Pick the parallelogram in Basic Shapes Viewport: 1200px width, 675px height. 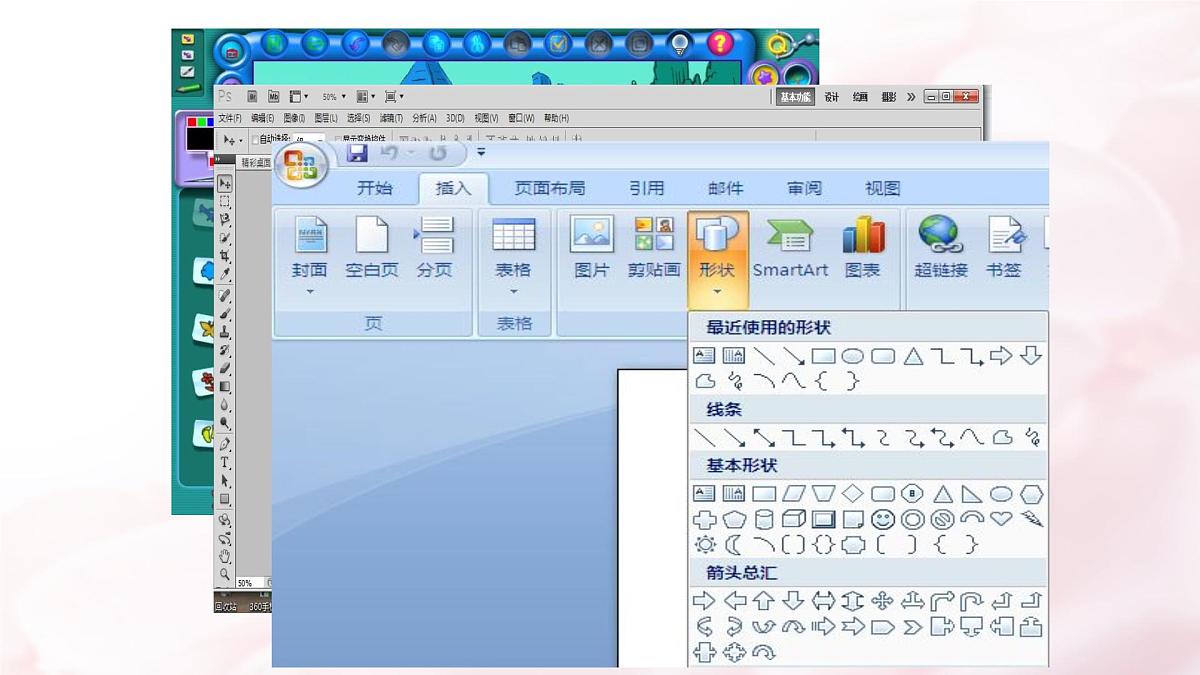[x=794, y=493]
